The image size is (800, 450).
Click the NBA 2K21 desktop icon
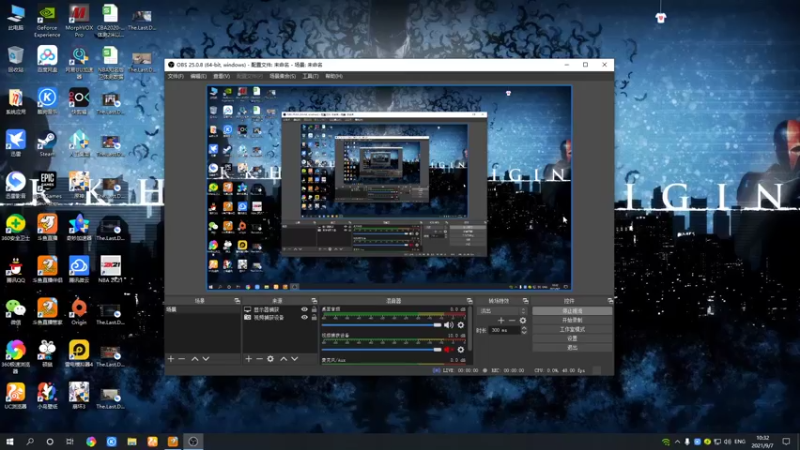pyautogui.click(x=110, y=269)
